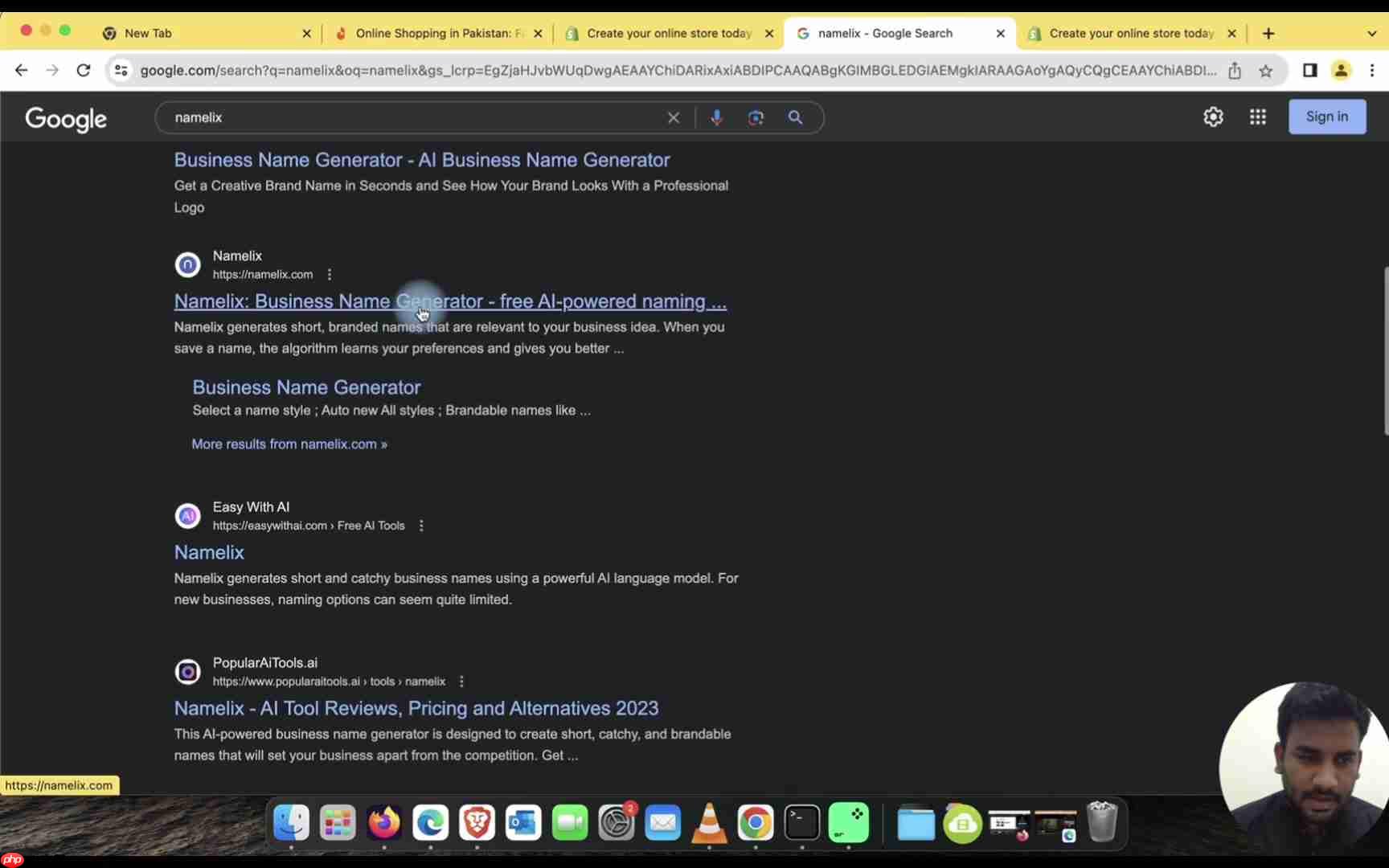This screenshot has width=1389, height=868.
Task: Open the Google apps grid
Action: [1258, 117]
